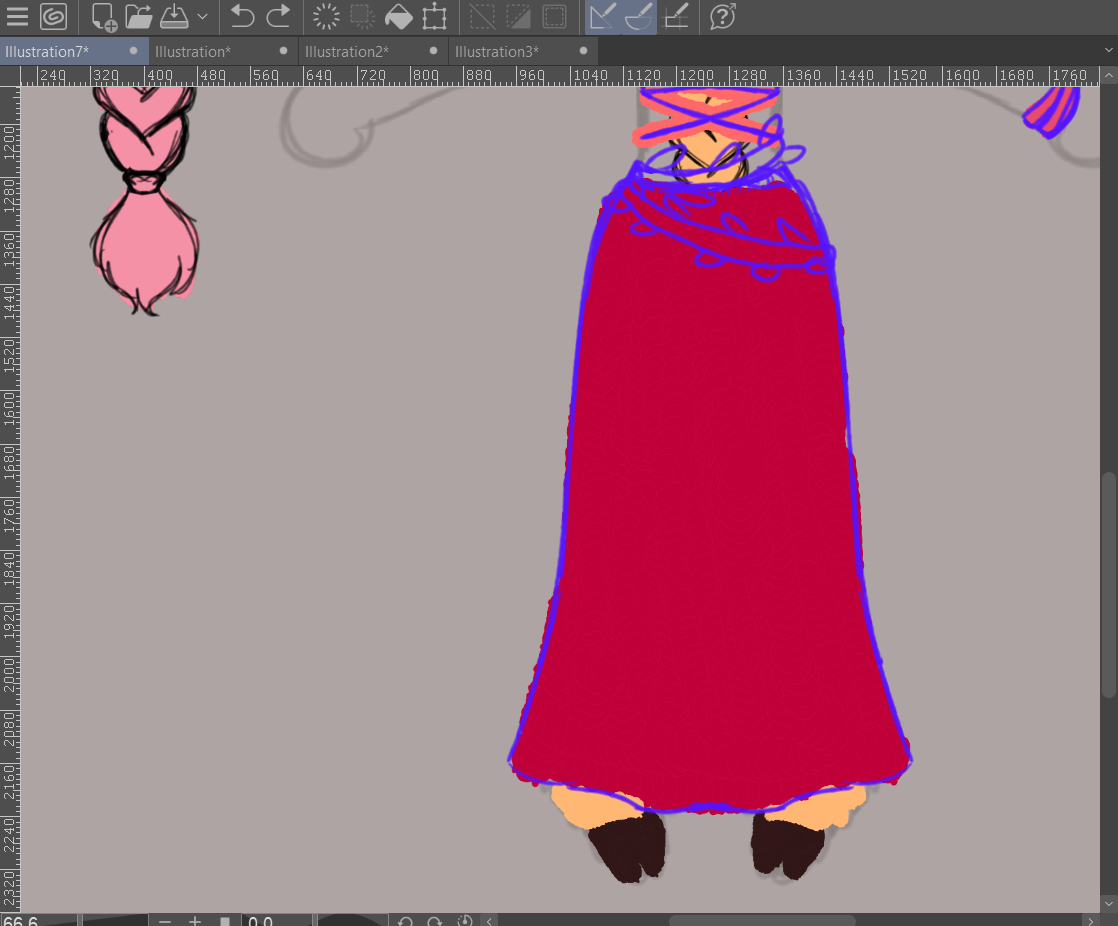Viewport: 1118px width, 926px height.
Task: Switch to the Illustration3* tab
Action: [497, 51]
